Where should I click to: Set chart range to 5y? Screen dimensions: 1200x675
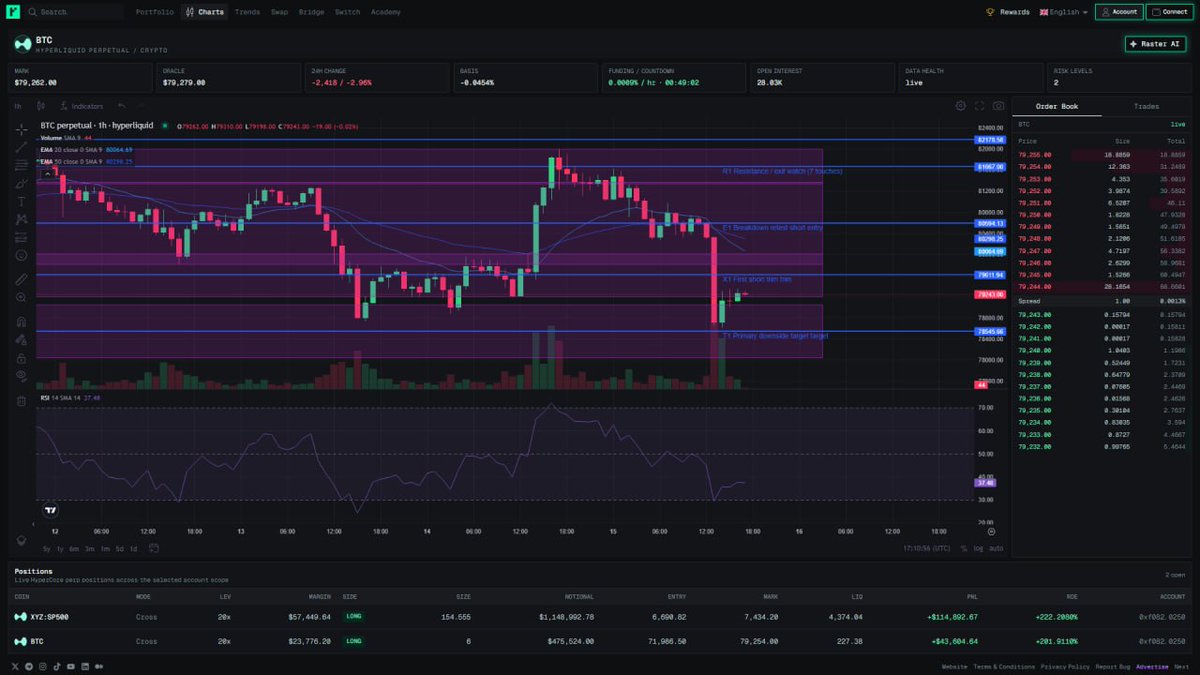(x=46, y=548)
